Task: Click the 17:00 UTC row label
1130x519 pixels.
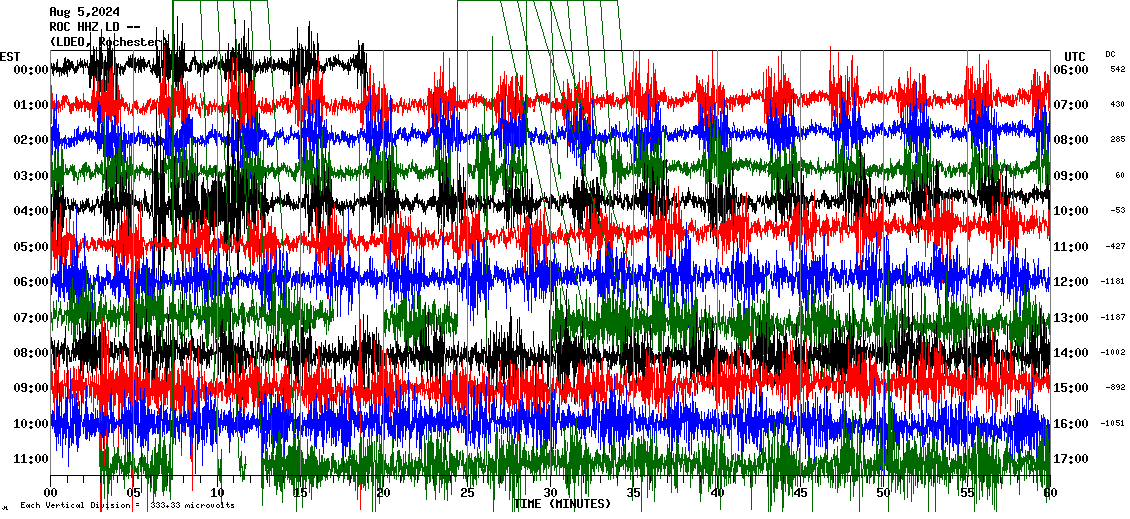Action: [1070, 459]
